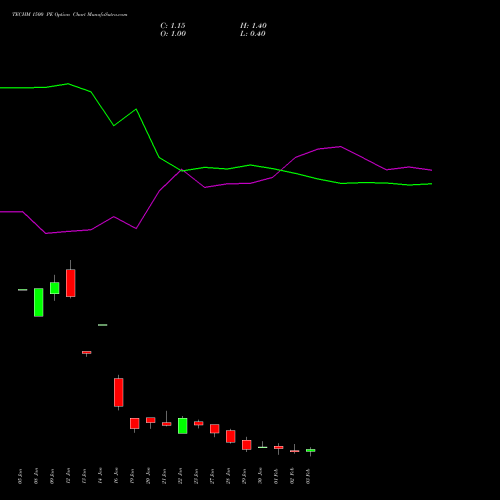
Task: Click the green candle above 09 Jan
Action: click(x=55, y=288)
